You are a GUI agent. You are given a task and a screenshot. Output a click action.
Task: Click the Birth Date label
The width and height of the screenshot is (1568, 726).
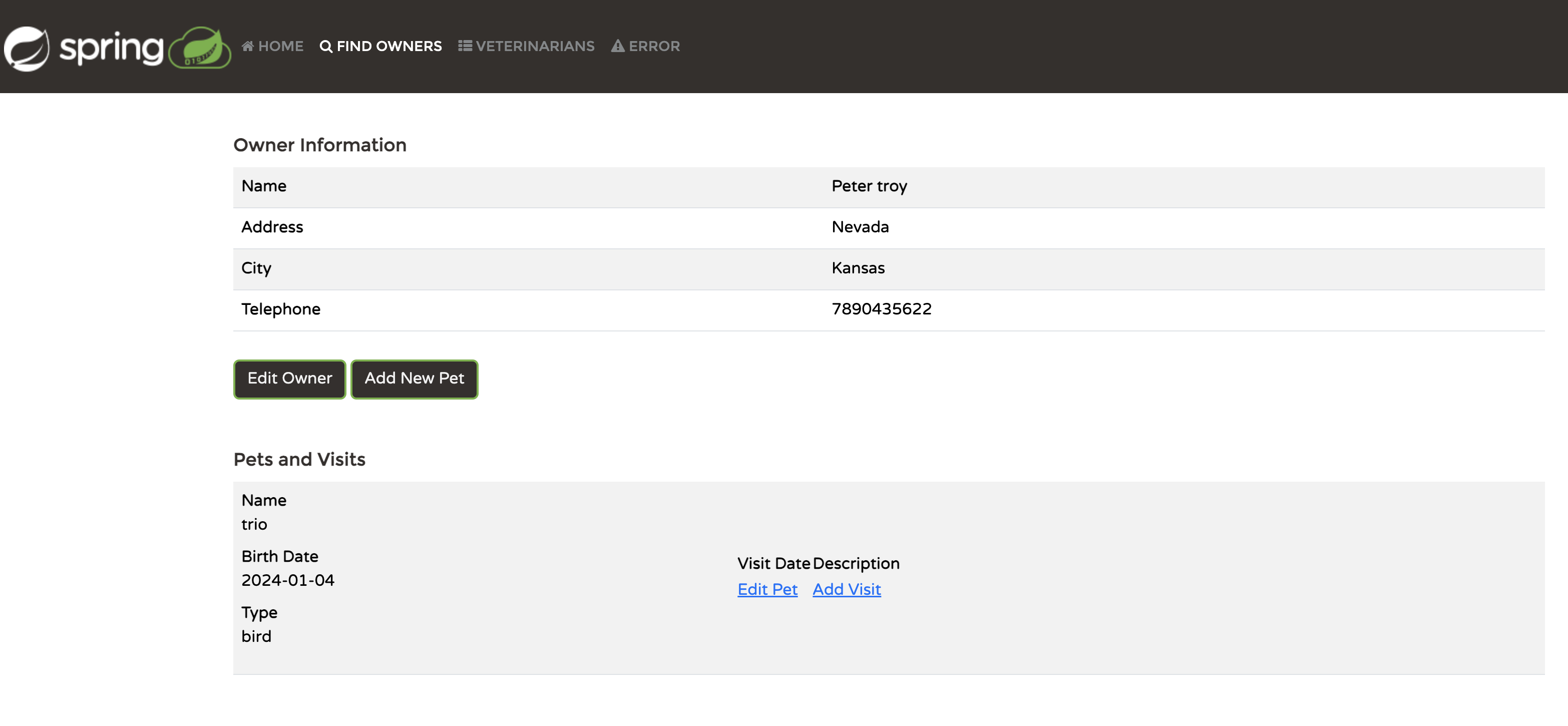tap(280, 556)
